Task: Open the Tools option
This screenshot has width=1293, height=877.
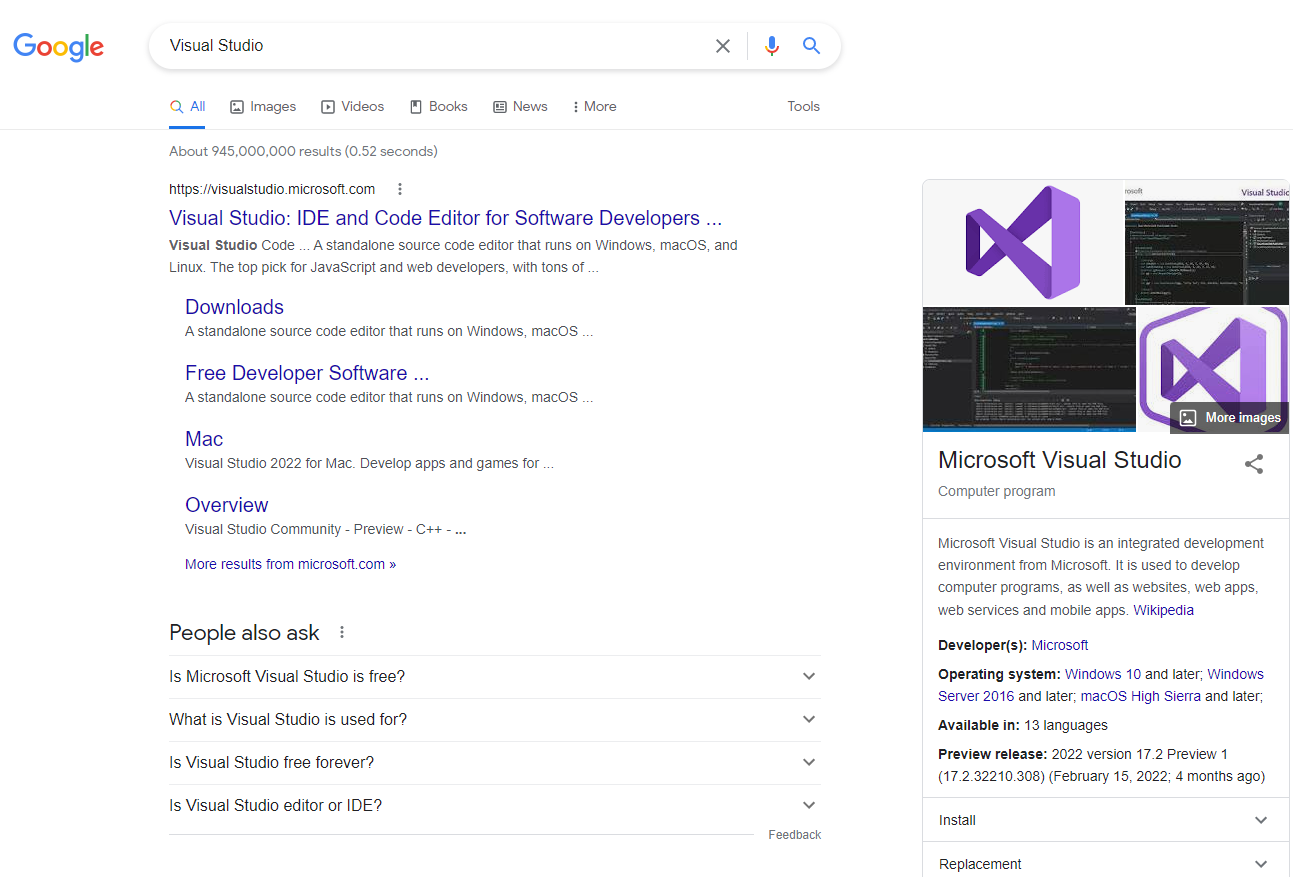Action: (x=803, y=107)
